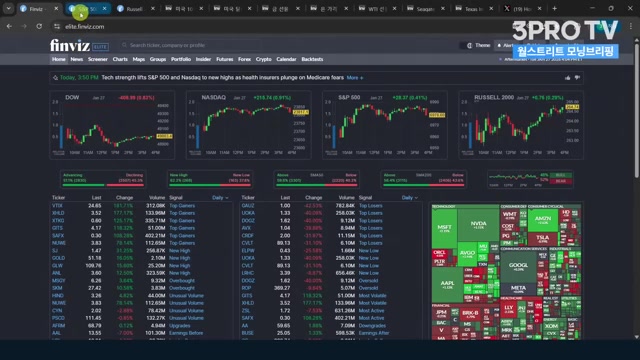The height and width of the screenshot is (360, 640).
Task: Open the Backtests menu item
Action: 312,59
